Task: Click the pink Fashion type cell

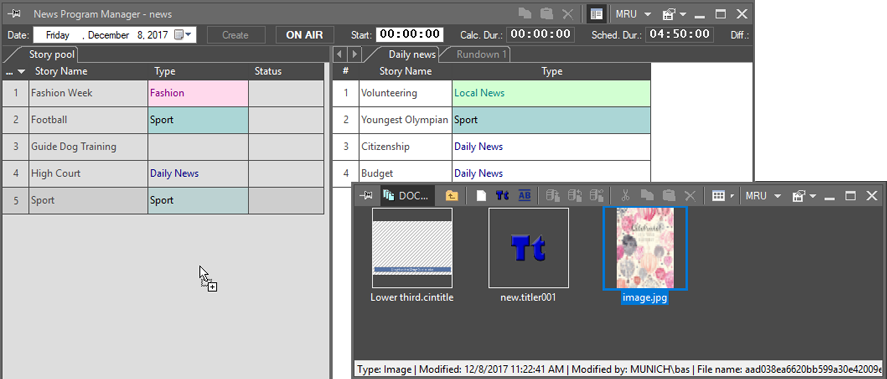Action: pos(198,93)
